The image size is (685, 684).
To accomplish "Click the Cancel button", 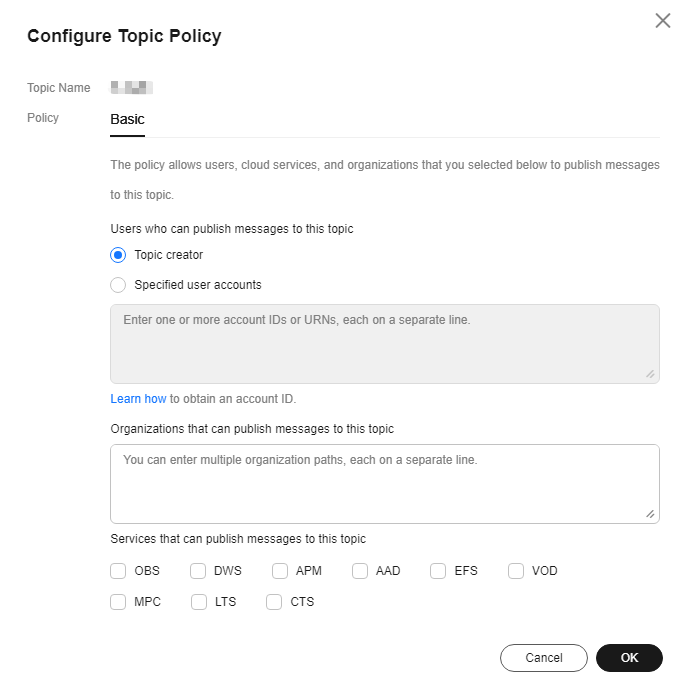I will click(x=543, y=658).
